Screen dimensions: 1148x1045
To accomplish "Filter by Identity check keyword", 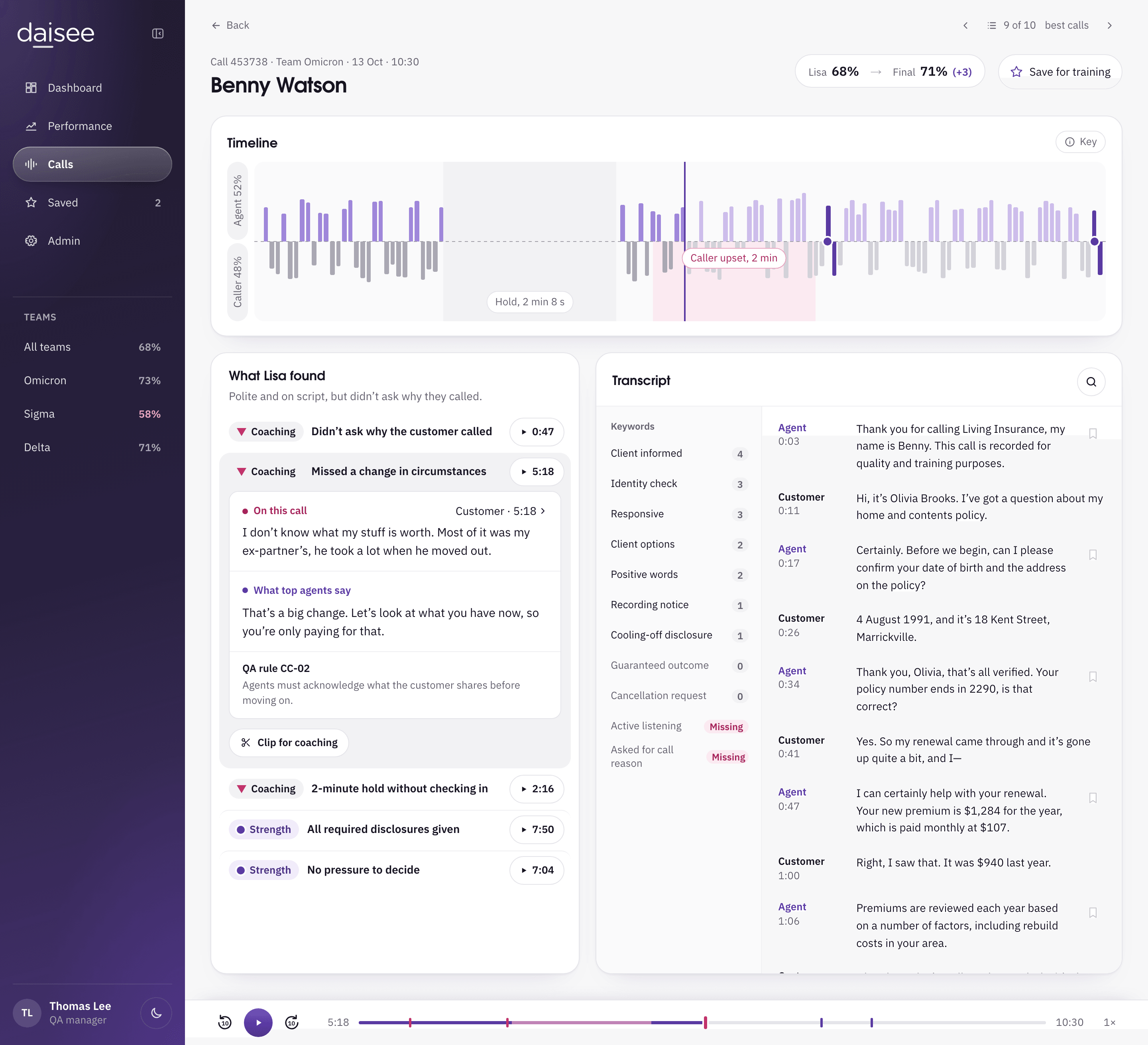I will point(679,483).
